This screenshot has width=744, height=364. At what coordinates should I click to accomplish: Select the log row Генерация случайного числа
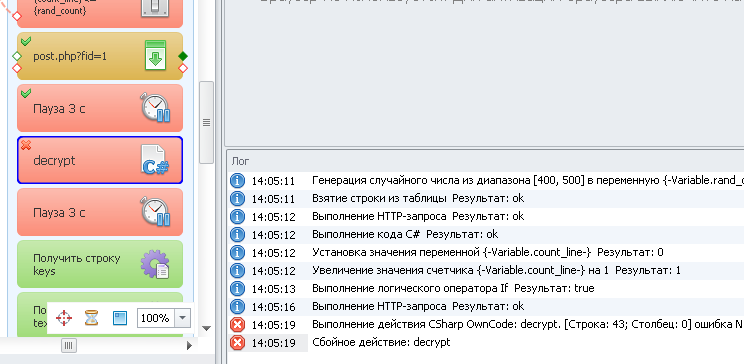486,180
